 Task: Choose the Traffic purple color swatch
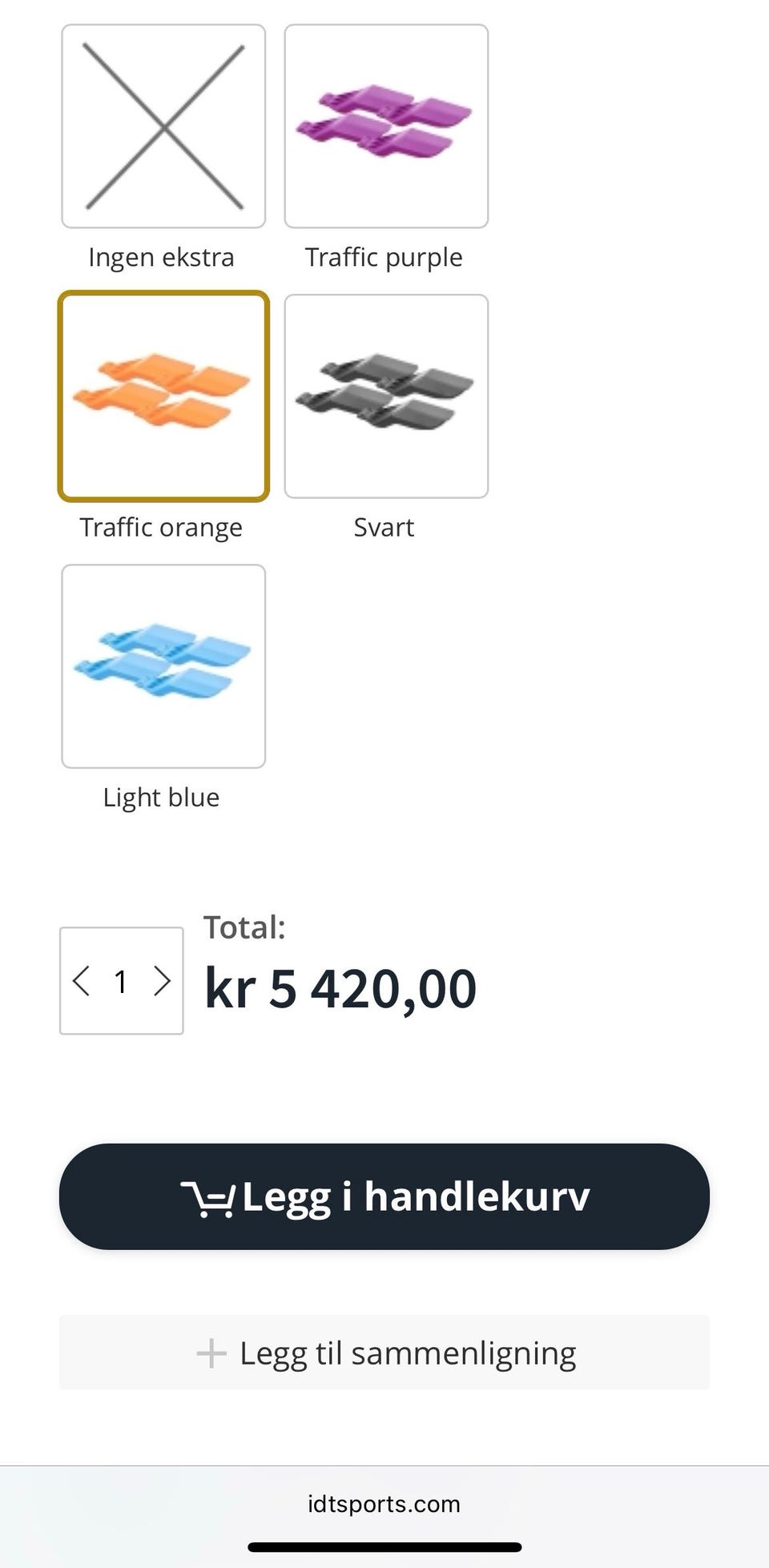[386, 127]
